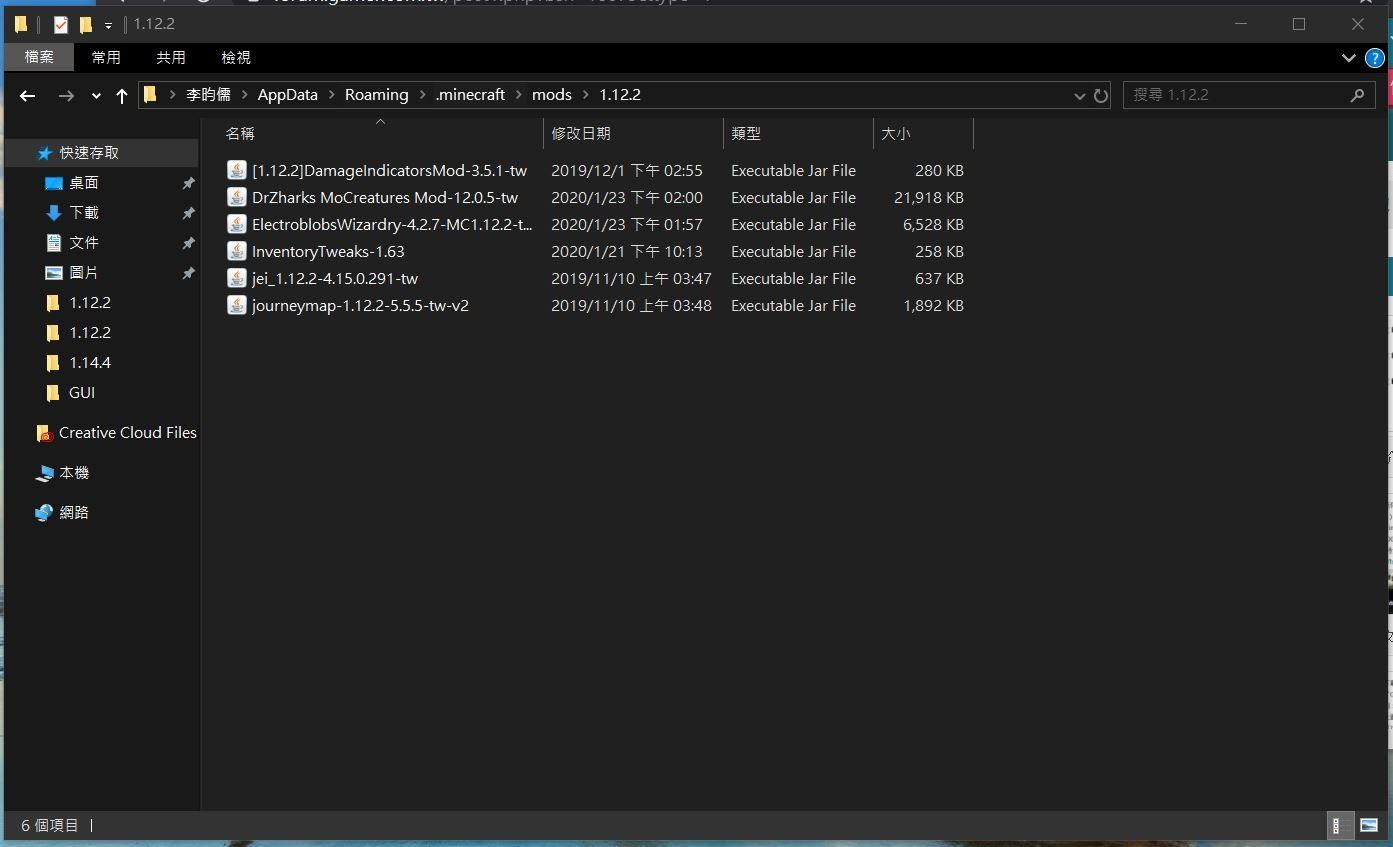Image resolution: width=1393 pixels, height=847 pixels.
Task: Open 下載 in quick access
Action: [84, 213]
